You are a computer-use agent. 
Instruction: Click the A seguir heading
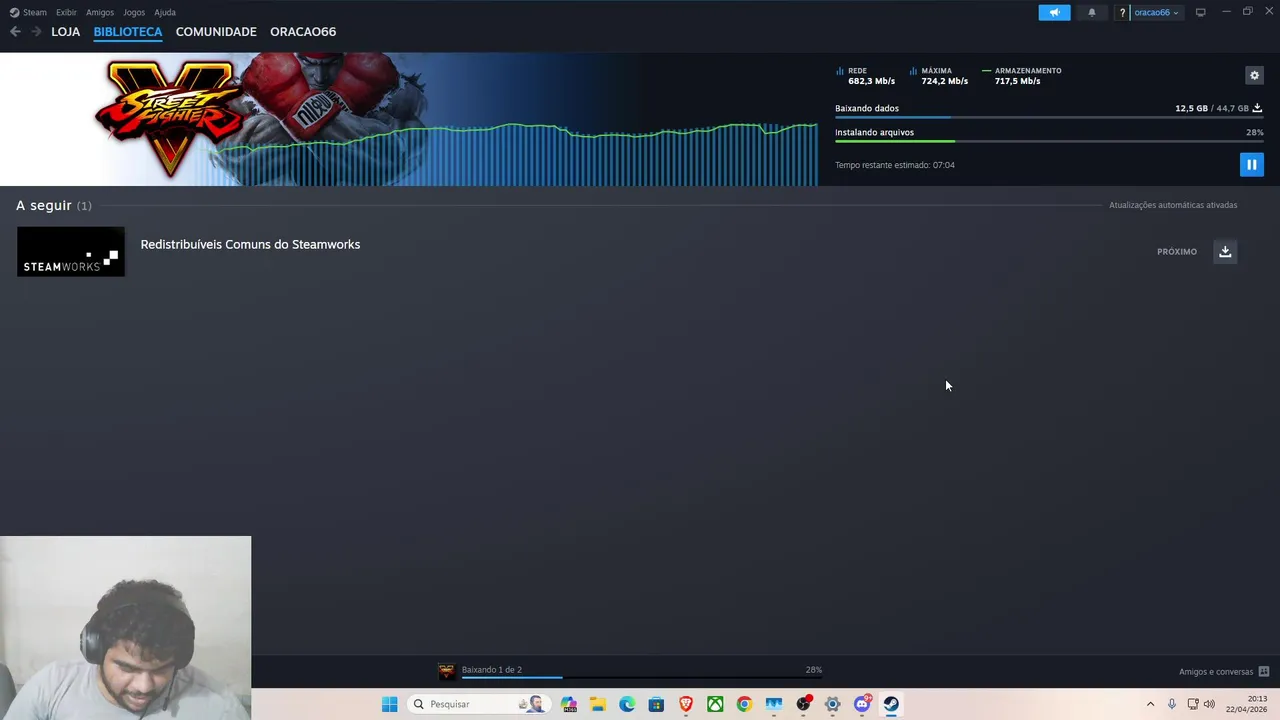(44, 205)
